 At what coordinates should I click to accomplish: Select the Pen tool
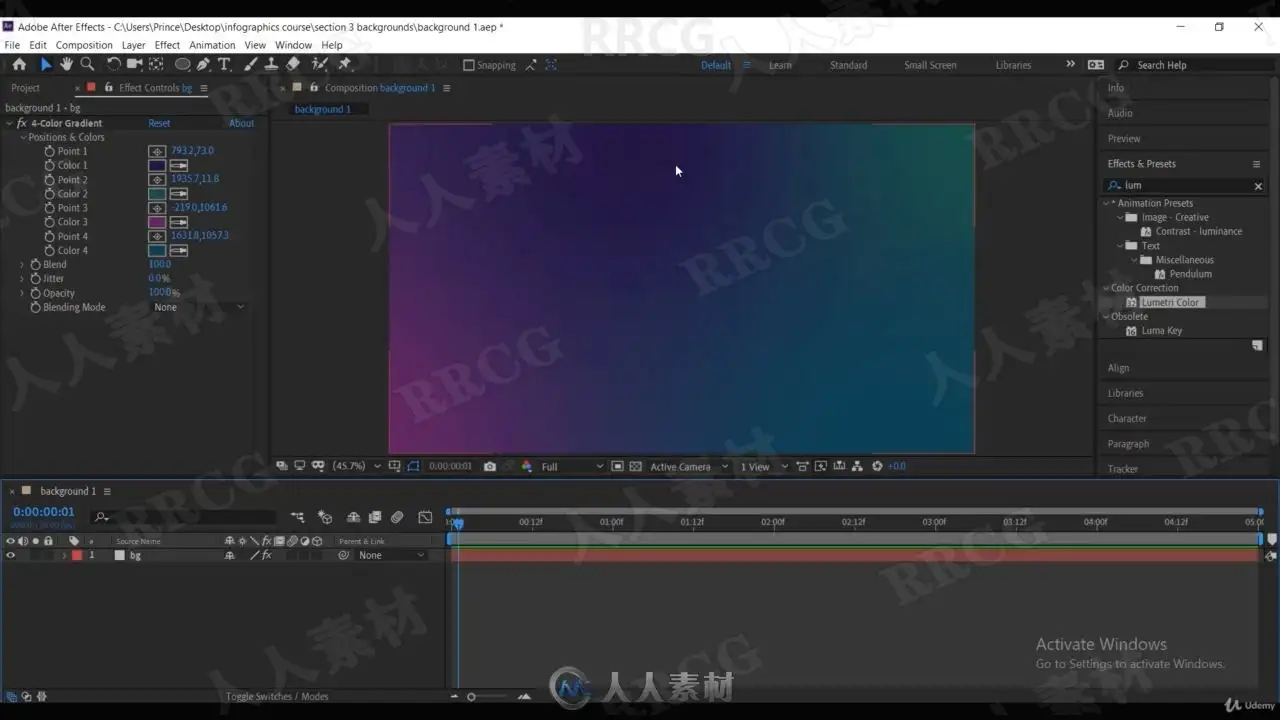click(x=203, y=64)
